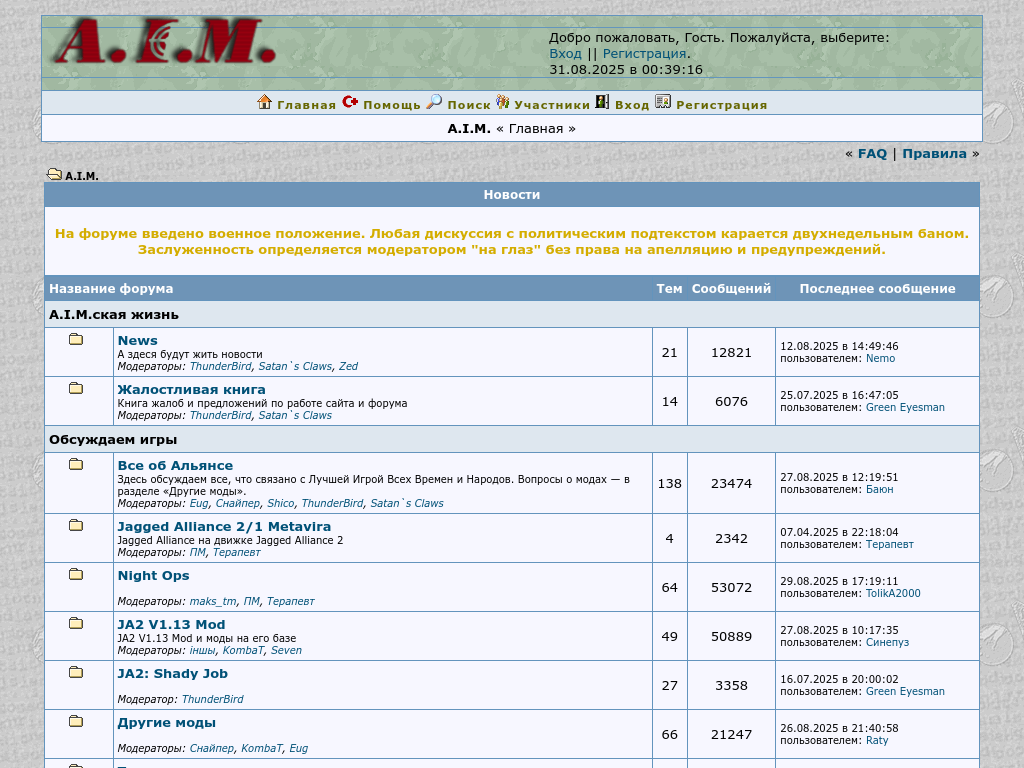Open the Все об Альянсе forum

point(175,466)
